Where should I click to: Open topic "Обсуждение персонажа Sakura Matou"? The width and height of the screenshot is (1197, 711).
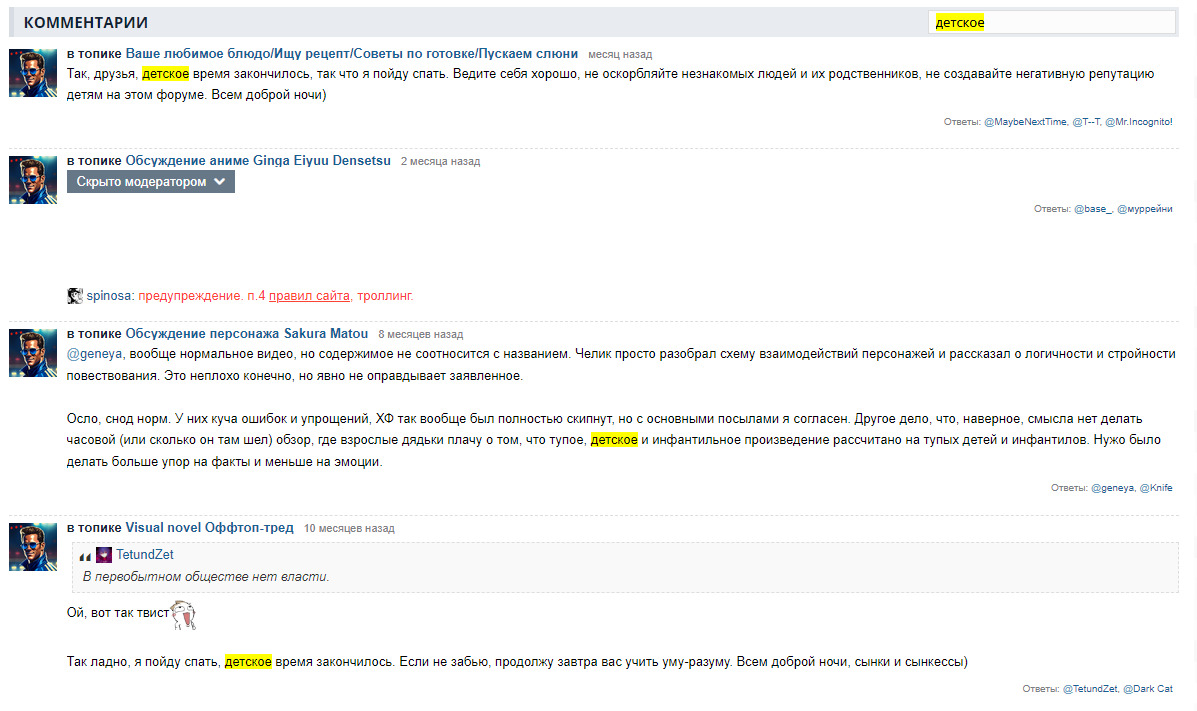click(246, 334)
